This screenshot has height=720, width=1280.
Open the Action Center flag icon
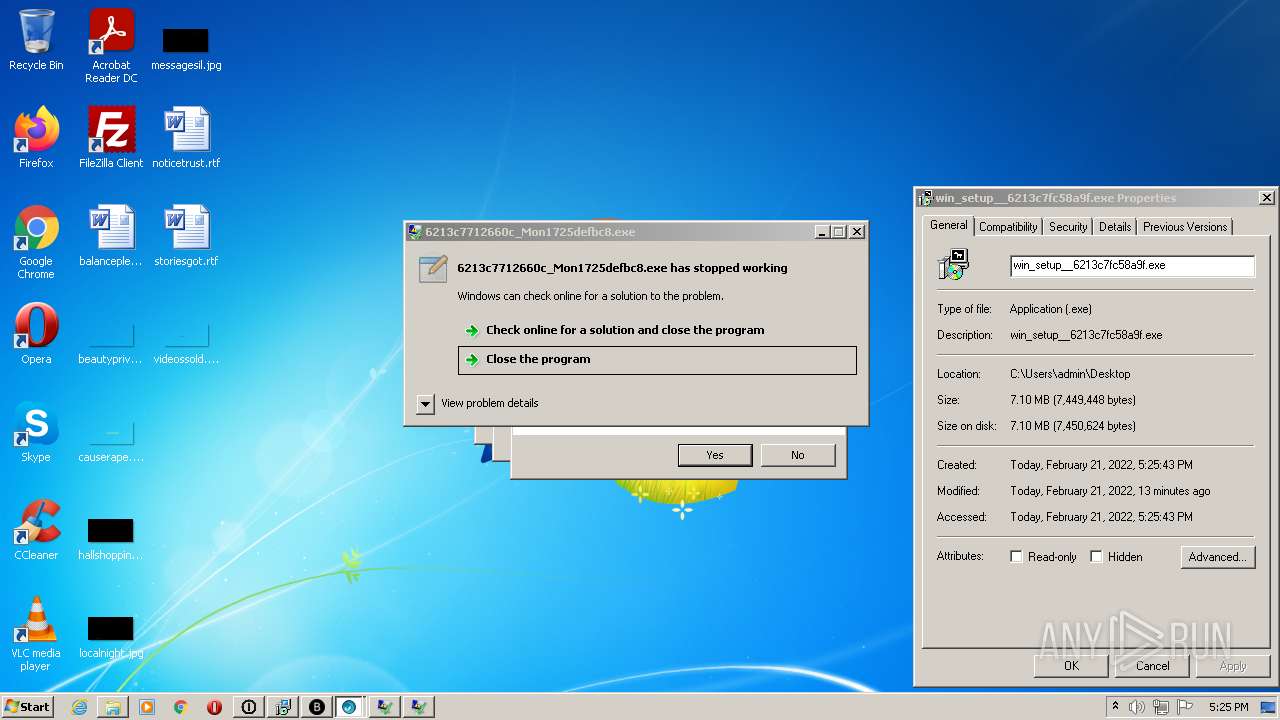coord(1185,707)
